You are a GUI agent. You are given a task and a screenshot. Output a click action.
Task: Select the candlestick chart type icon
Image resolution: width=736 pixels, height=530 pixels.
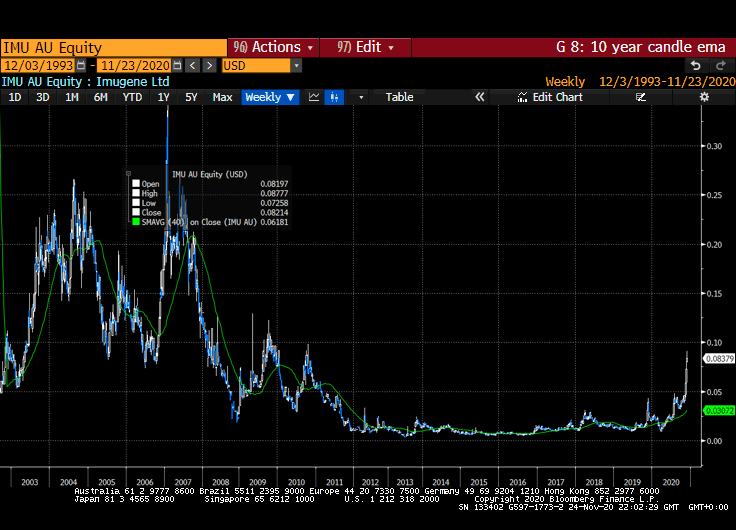point(334,97)
